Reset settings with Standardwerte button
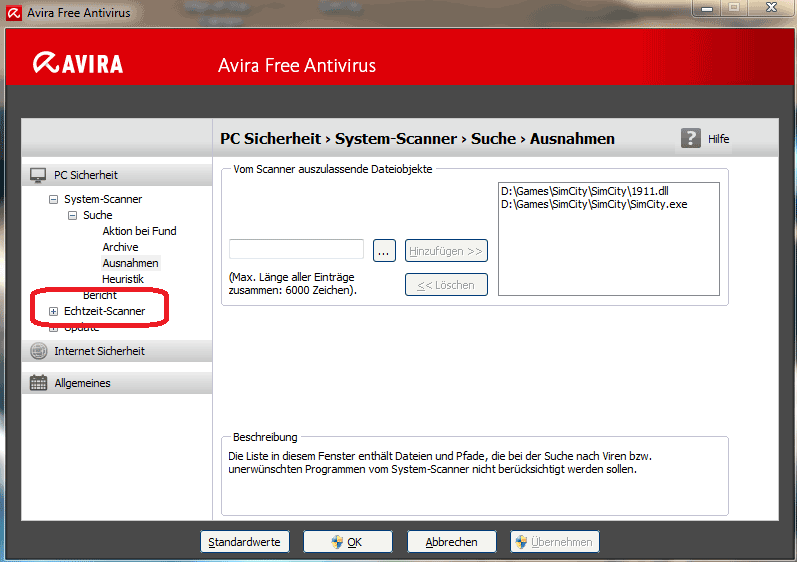The width and height of the screenshot is (797, 562). (x=244, y=542)
